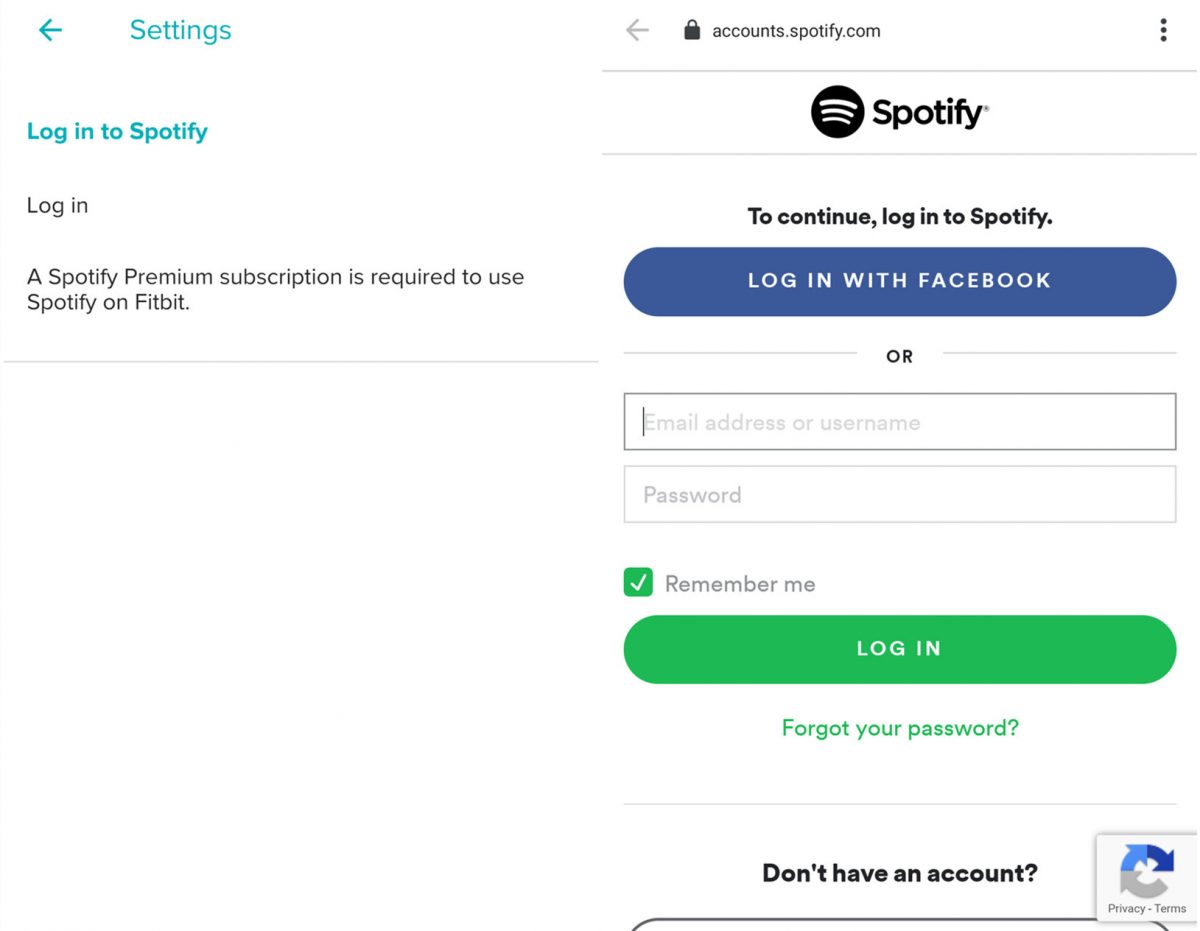This screenshot has width=1200, height=931.
Task: Open the Log in to Spotify section
Action: 117,131
